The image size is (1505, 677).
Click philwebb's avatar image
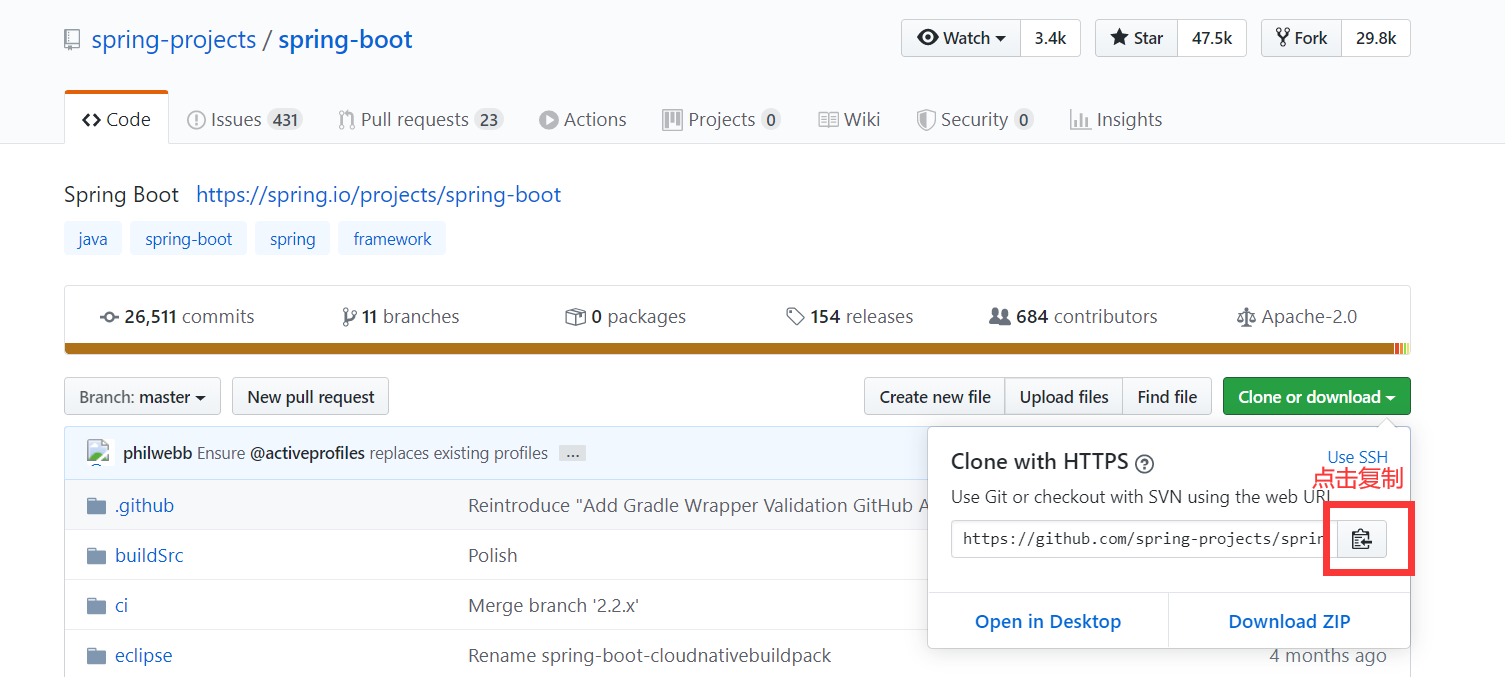(x=98, y=453)
